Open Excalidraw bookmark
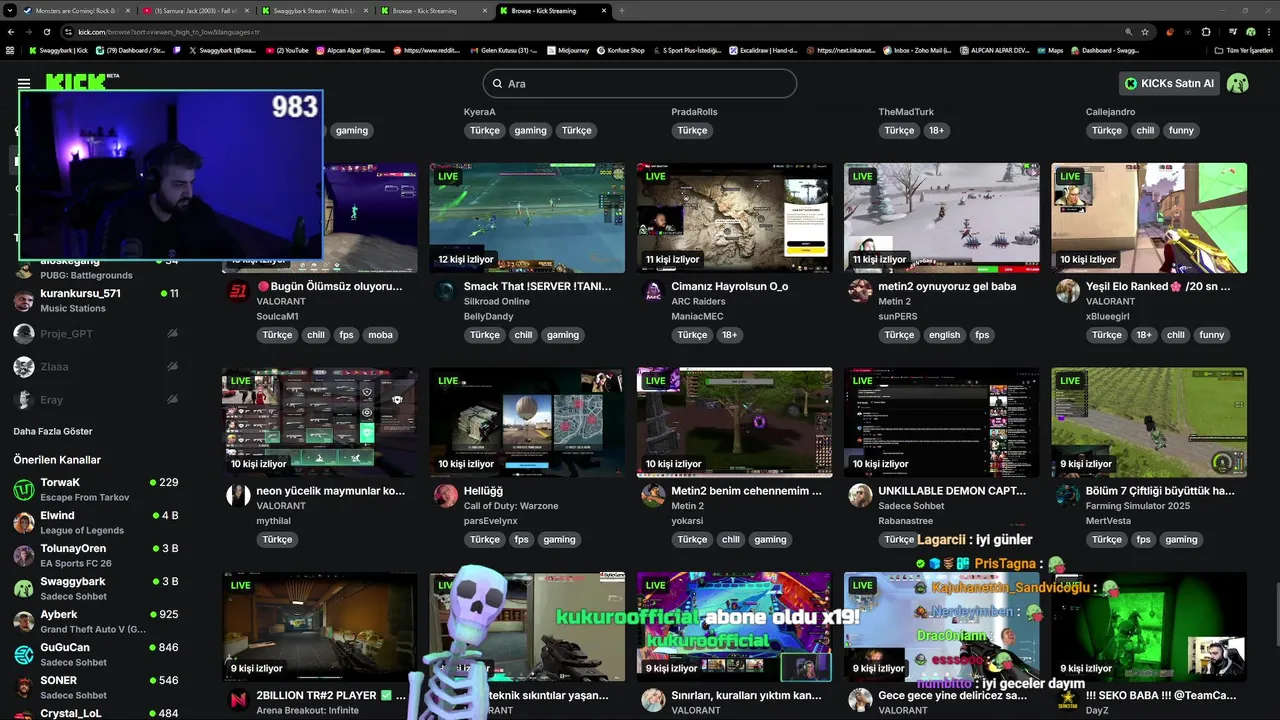Image resolution: width=1280 pixels, height=720 pixels. [x=765, y=50]
